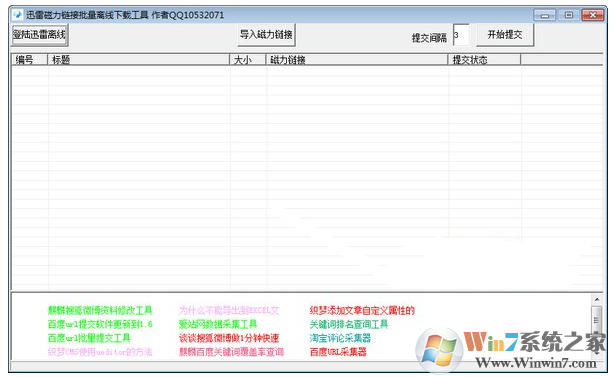Open link 织梦添加文章自定义属性的
Viewport: 613px width, 377px height.
click(362, 311)
